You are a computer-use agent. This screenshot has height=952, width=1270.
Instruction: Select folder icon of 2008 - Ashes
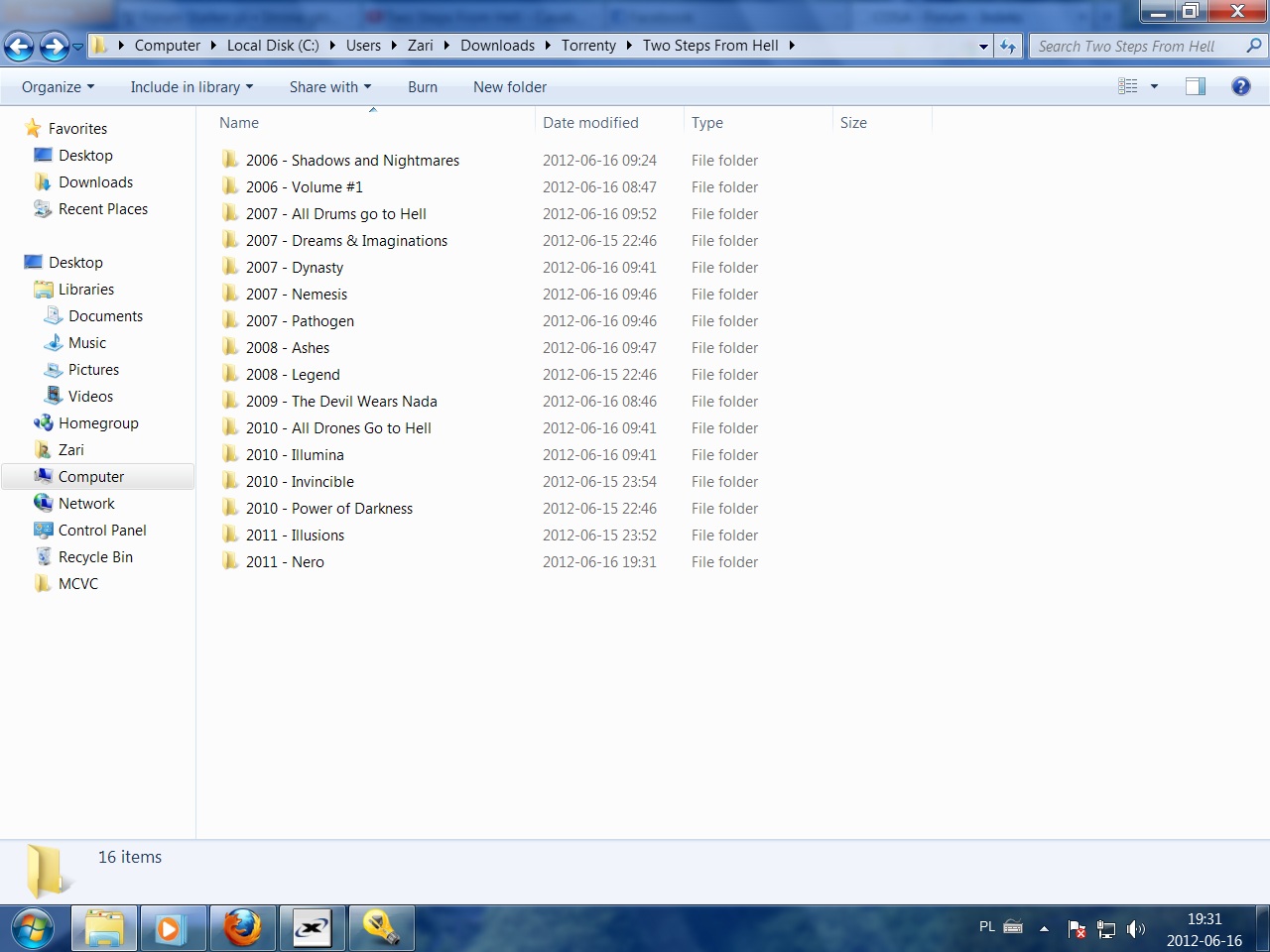[x=230, y=347]
